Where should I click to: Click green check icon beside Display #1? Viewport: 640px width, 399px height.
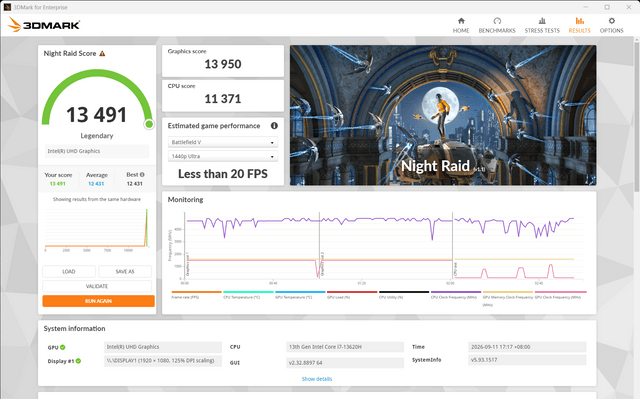pyautogui.click(x=78, y=361)
